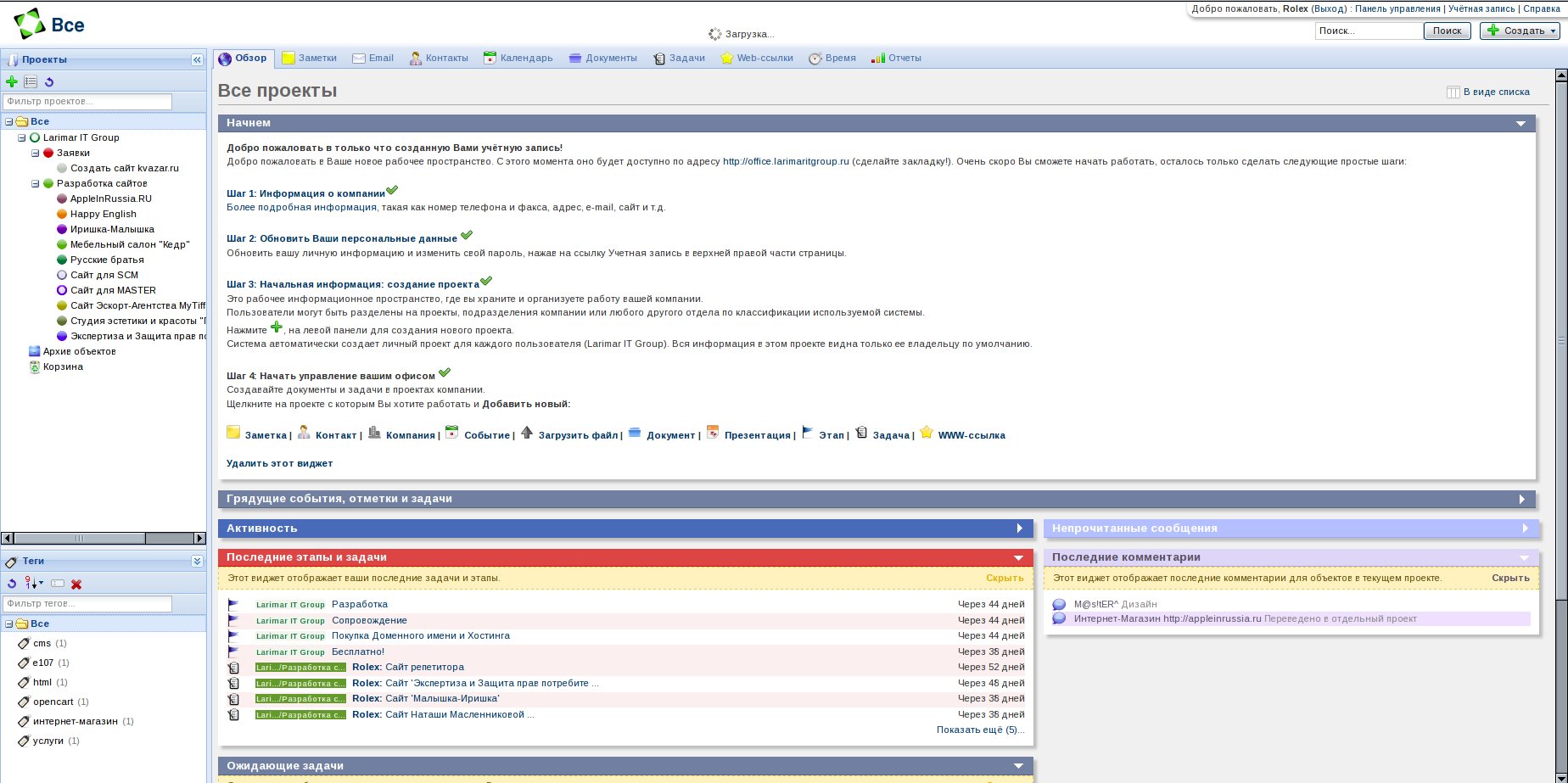Toggle the Теги panel with double-chevron button
Viewport: 1568px width, 783px height.
tap(197, 562)
